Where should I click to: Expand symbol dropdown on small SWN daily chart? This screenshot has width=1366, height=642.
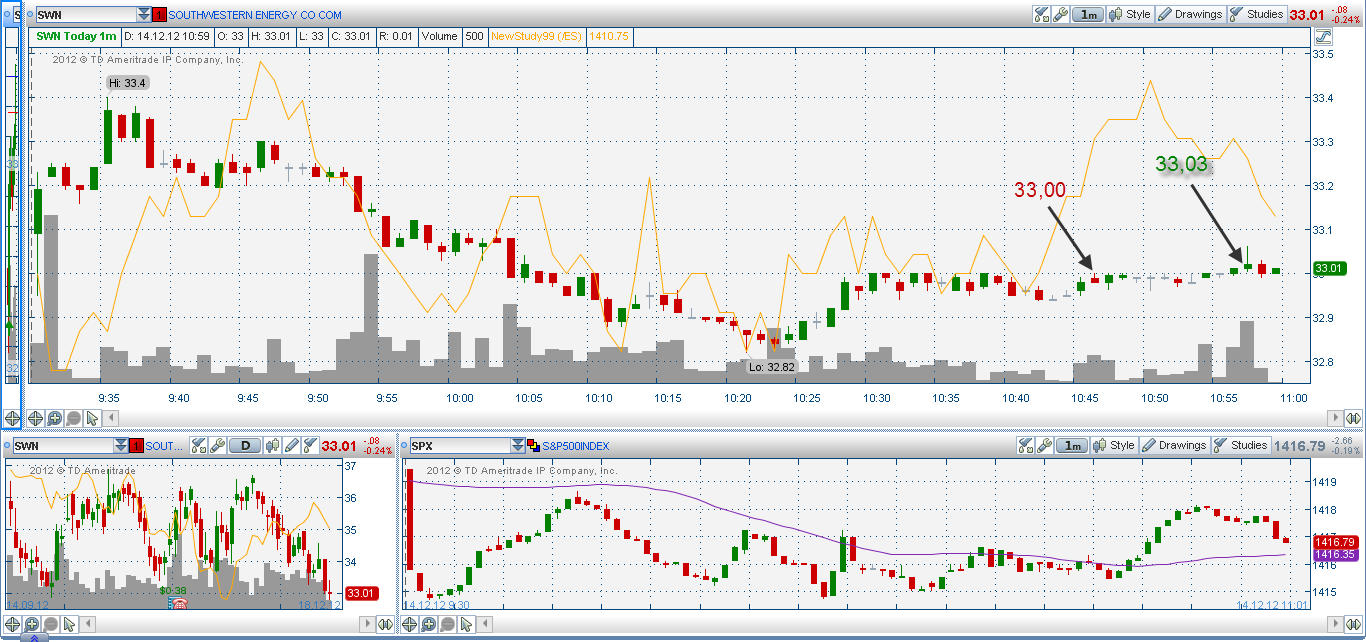(121, 446)
